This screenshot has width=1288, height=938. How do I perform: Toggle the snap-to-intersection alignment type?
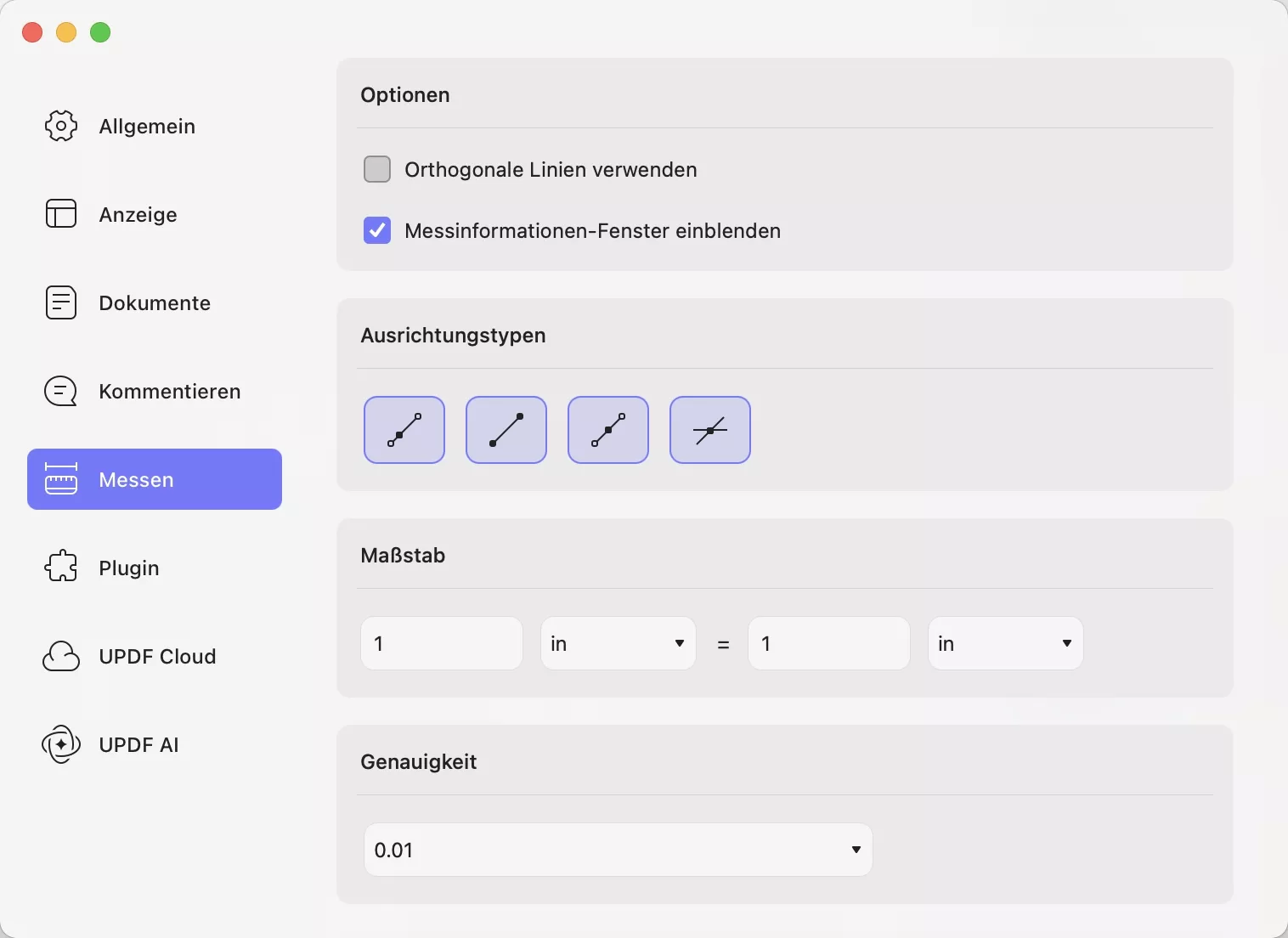coord(710,430)
